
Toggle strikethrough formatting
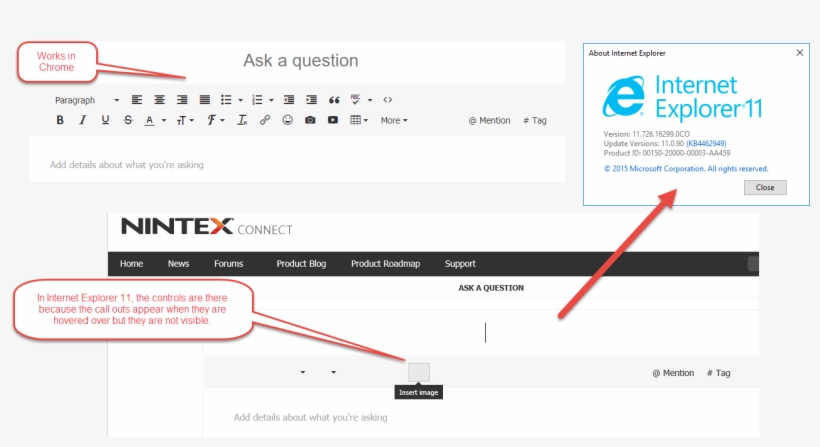point(128,120)
